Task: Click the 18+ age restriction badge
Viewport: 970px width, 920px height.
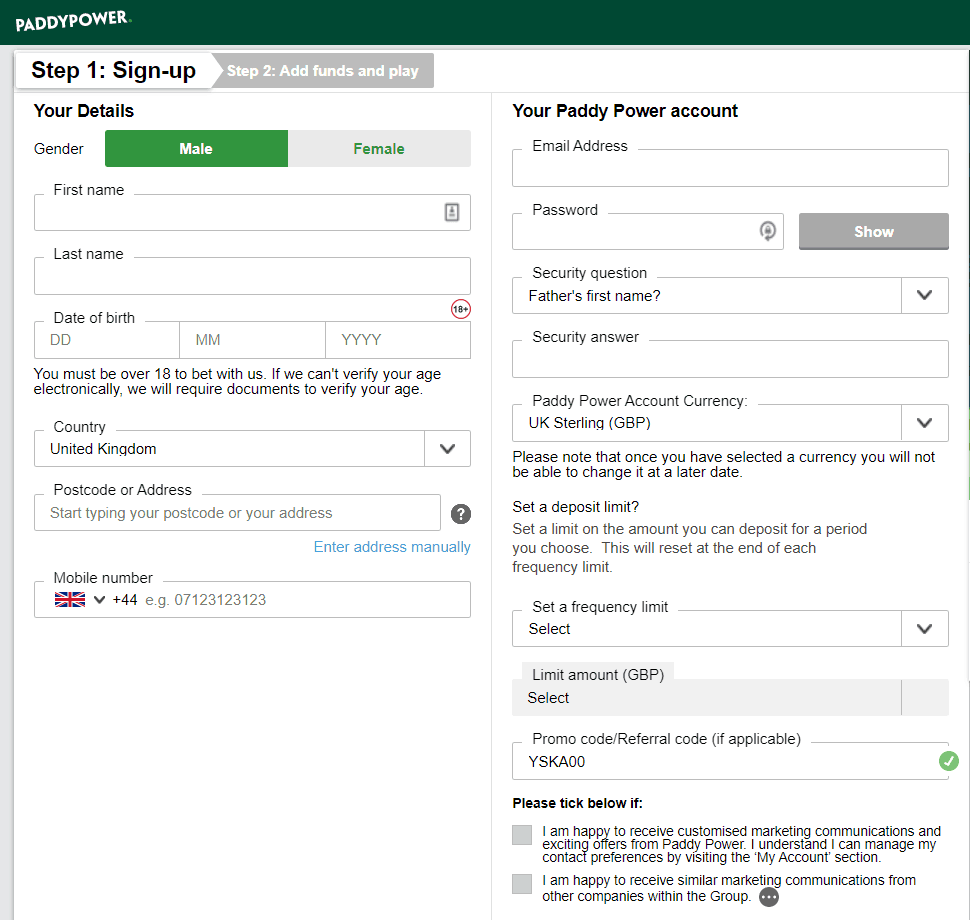Action: pyautogui.click(x=460, y=309)
